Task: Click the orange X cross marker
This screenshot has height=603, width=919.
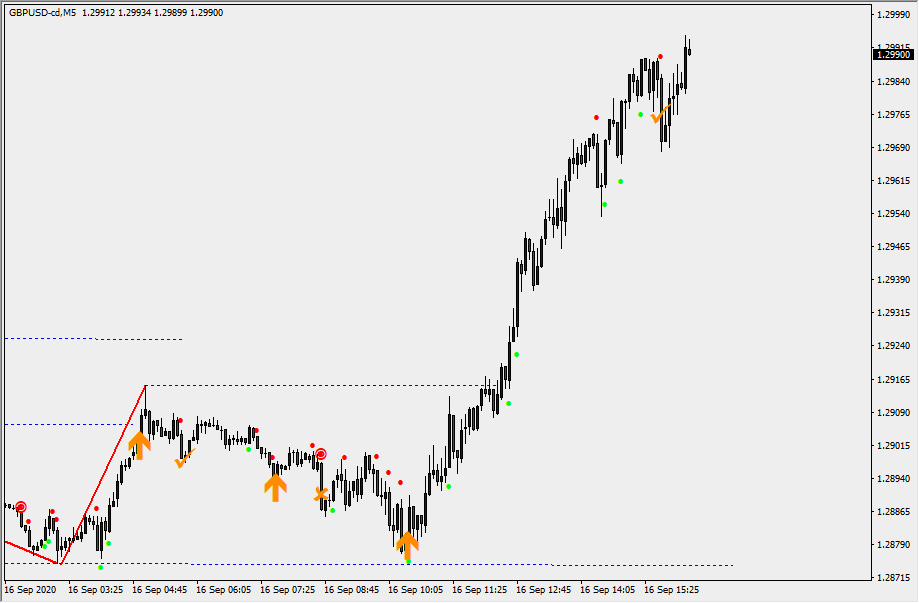Action: (x=321, y=494)
